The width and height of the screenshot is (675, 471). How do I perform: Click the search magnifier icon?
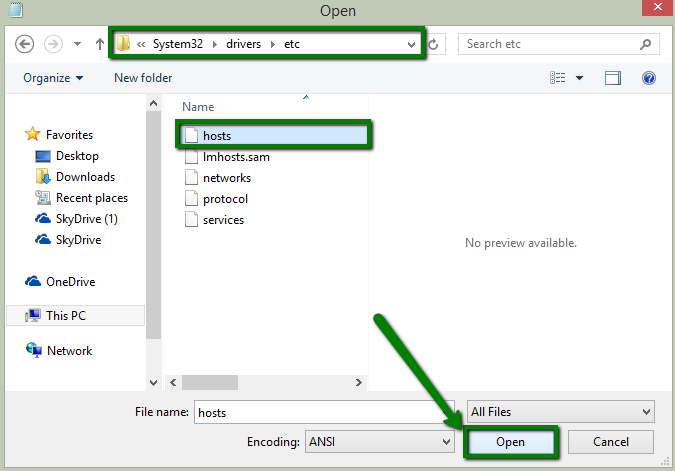coord(647,44)
